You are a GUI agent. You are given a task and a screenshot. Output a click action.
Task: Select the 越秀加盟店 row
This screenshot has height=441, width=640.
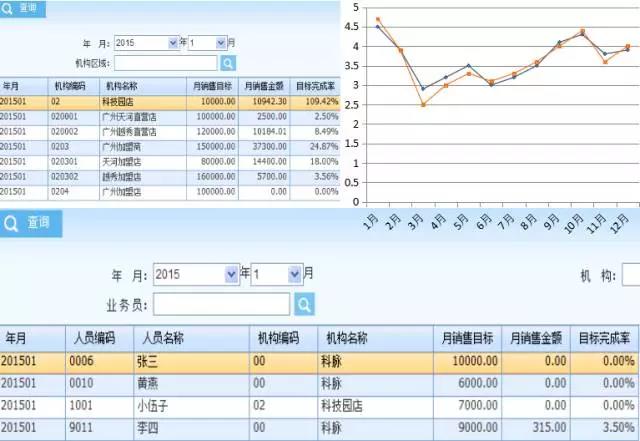click(x=170, y=177)
